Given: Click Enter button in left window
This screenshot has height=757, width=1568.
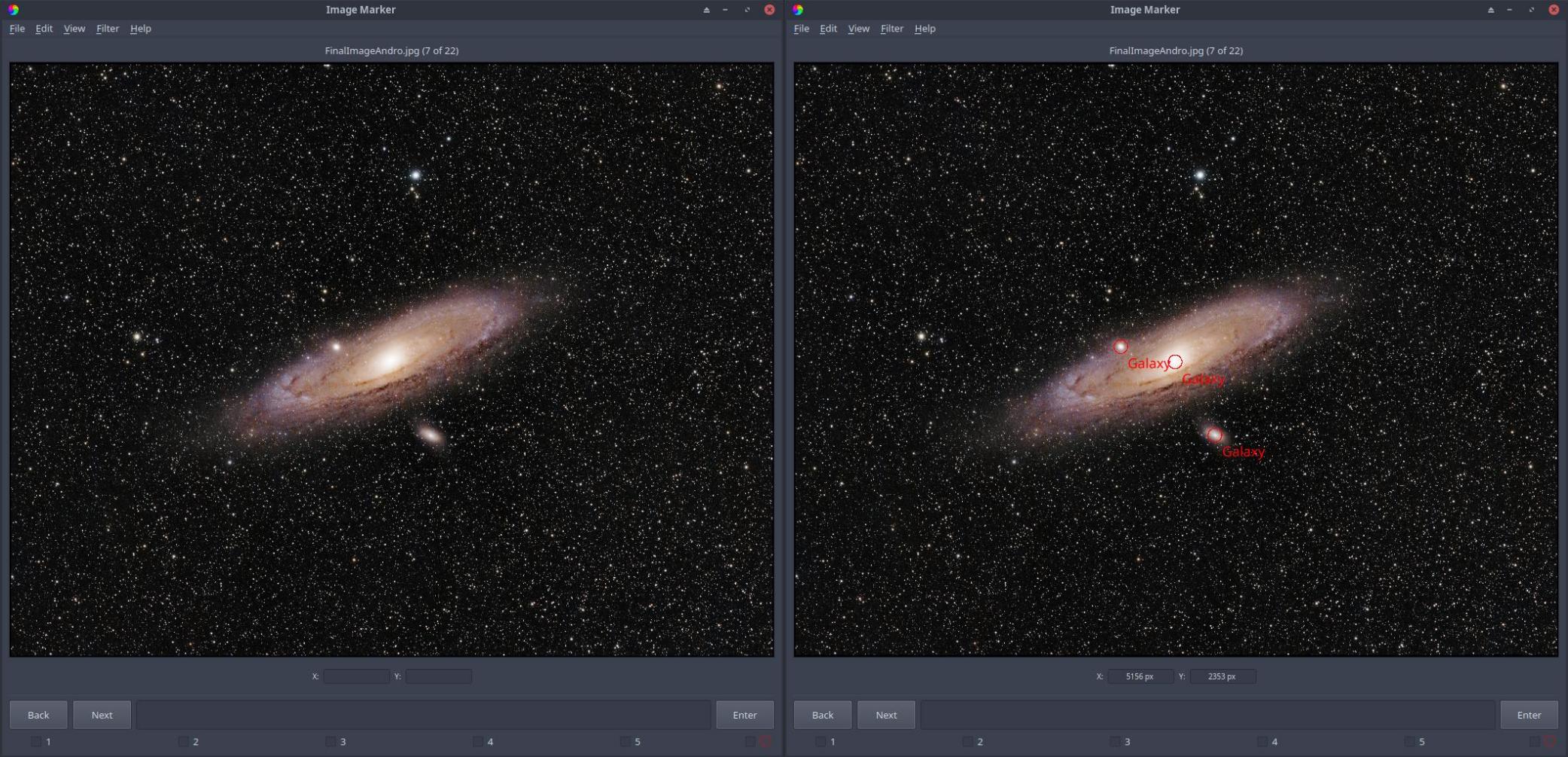Looking at the screenshot, I should pyautogui.click(x=744, y=715).
